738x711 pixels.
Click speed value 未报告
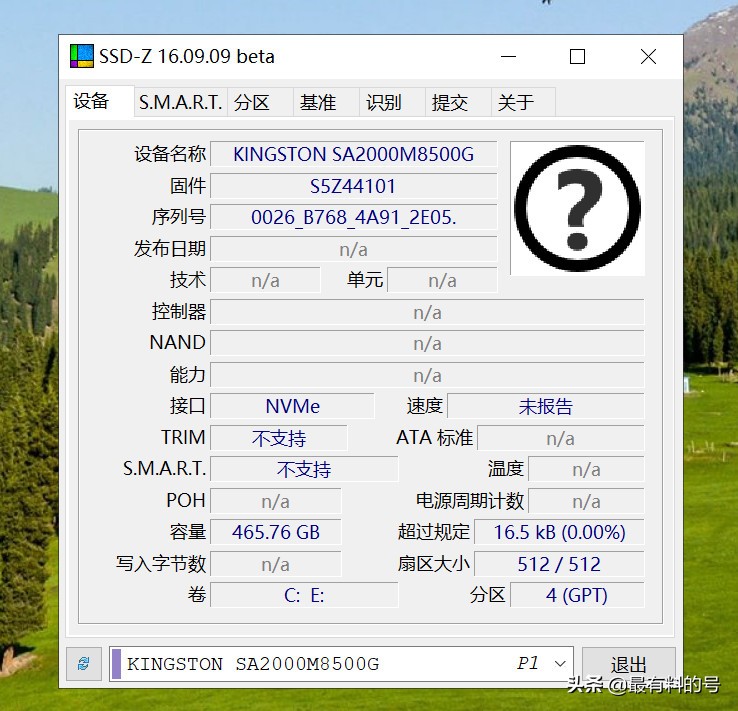coord(545,406)
